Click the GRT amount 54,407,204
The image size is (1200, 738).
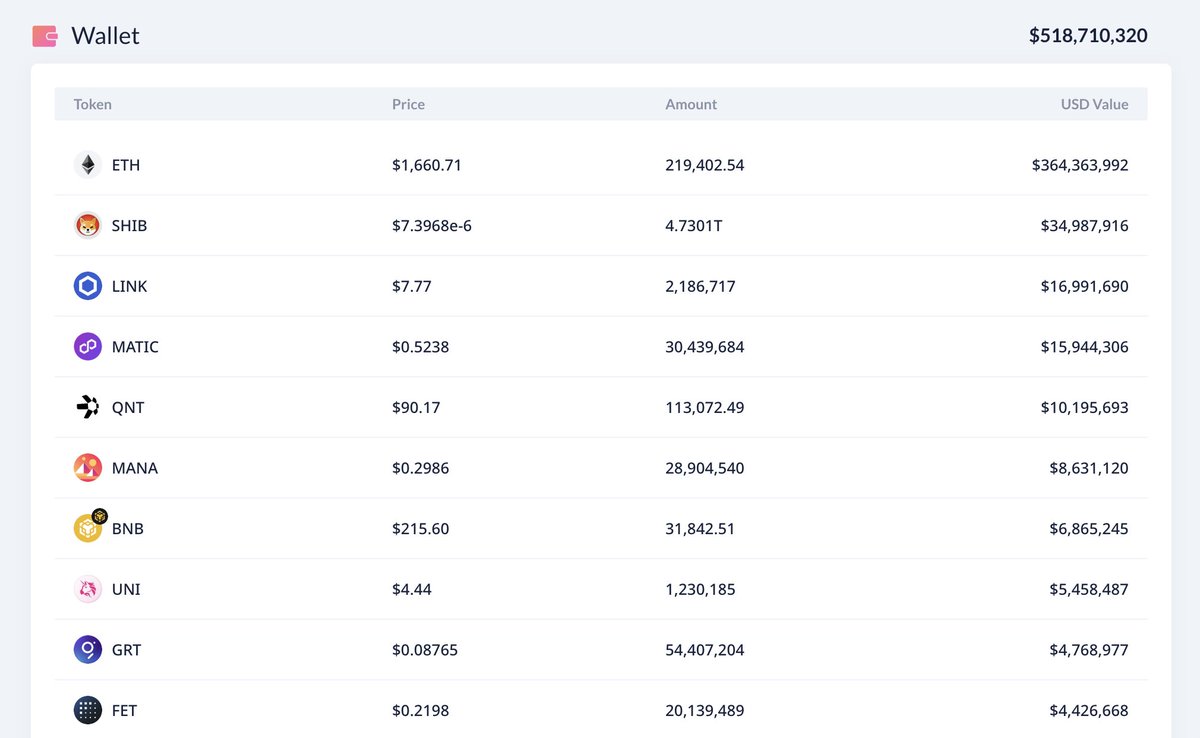705,650
